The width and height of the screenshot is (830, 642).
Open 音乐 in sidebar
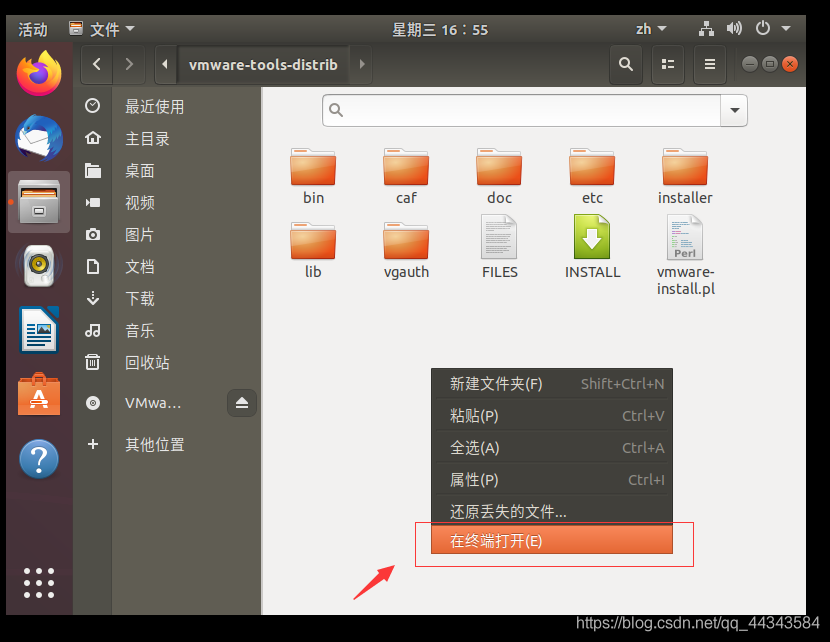(x=167, y=331)
